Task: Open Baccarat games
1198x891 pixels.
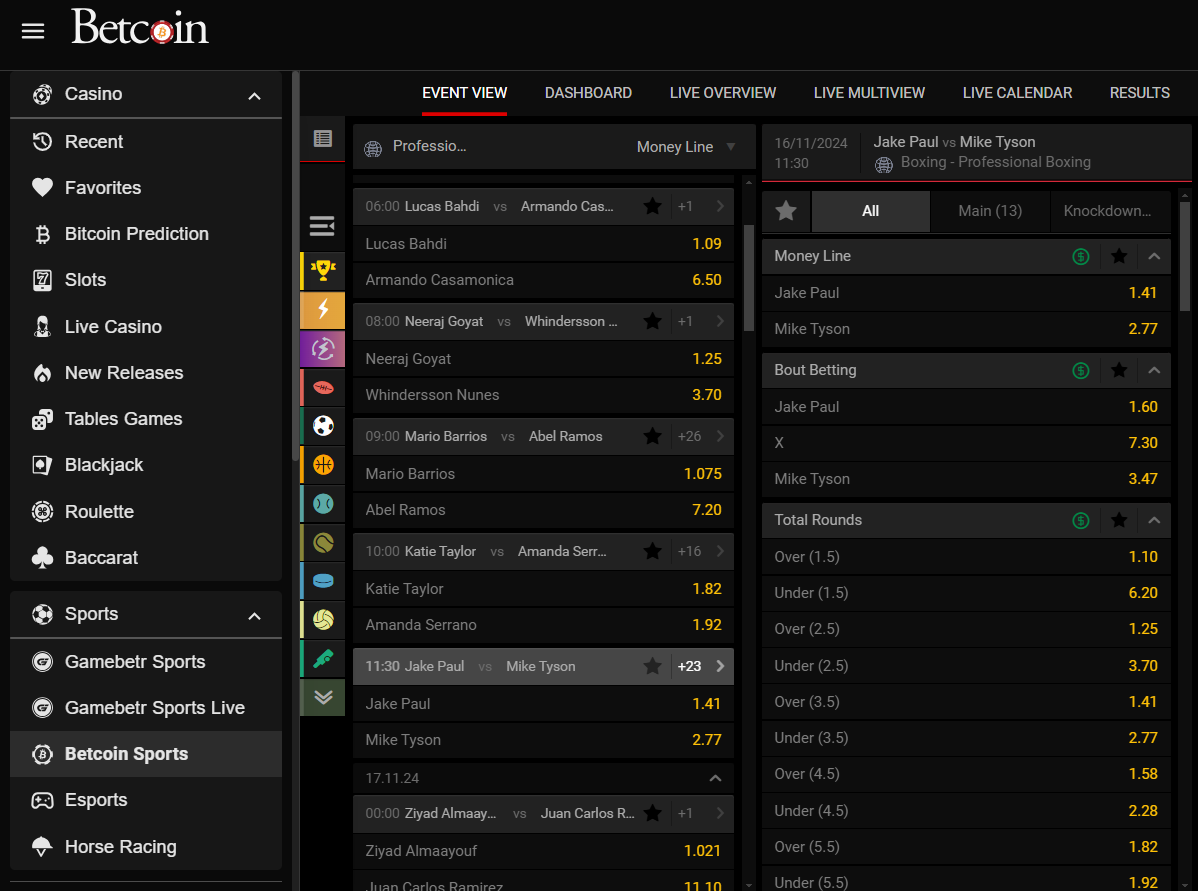Action: (x=146, y=558)
